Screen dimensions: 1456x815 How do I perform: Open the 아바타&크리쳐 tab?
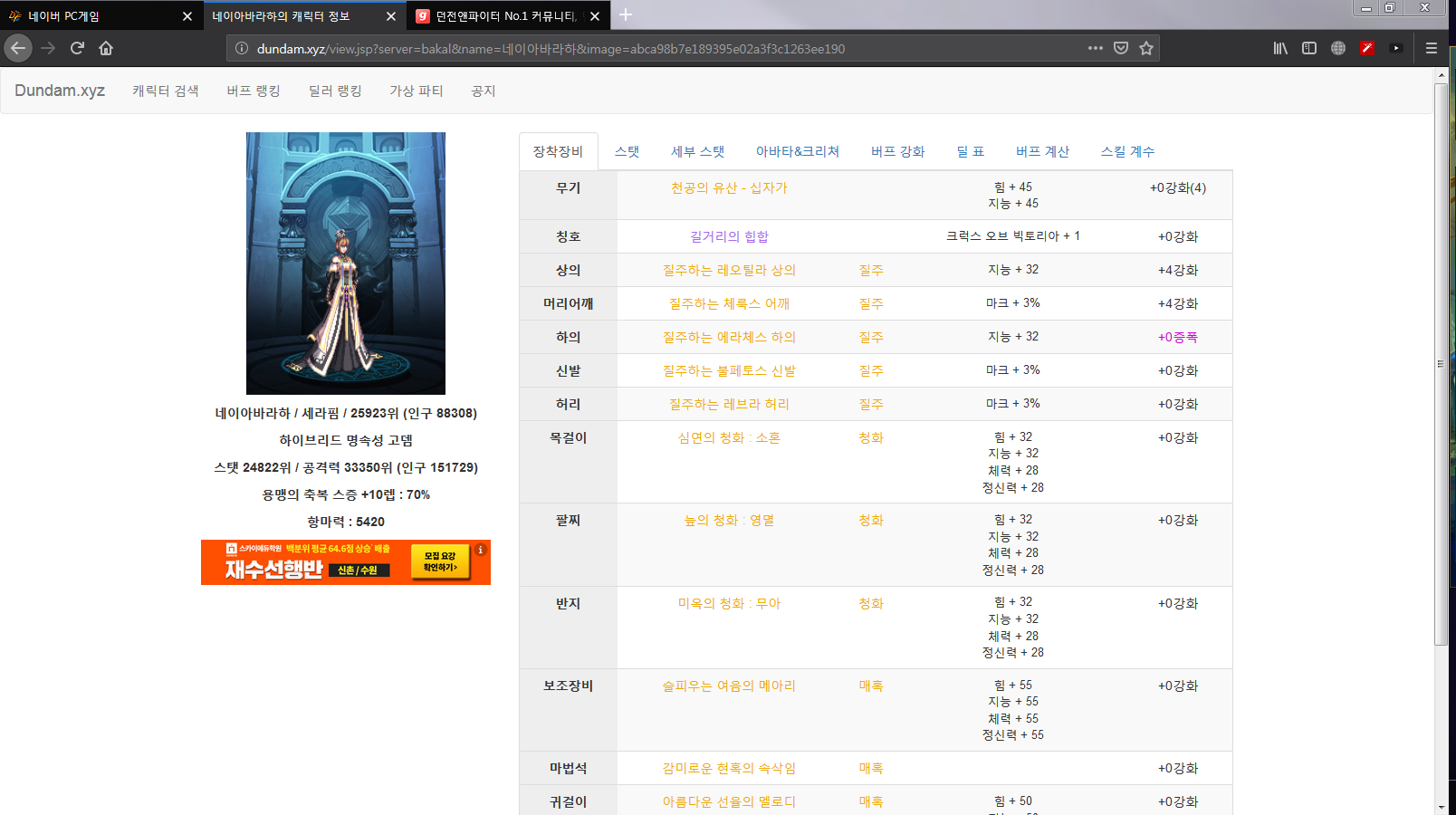pos(798,151)
